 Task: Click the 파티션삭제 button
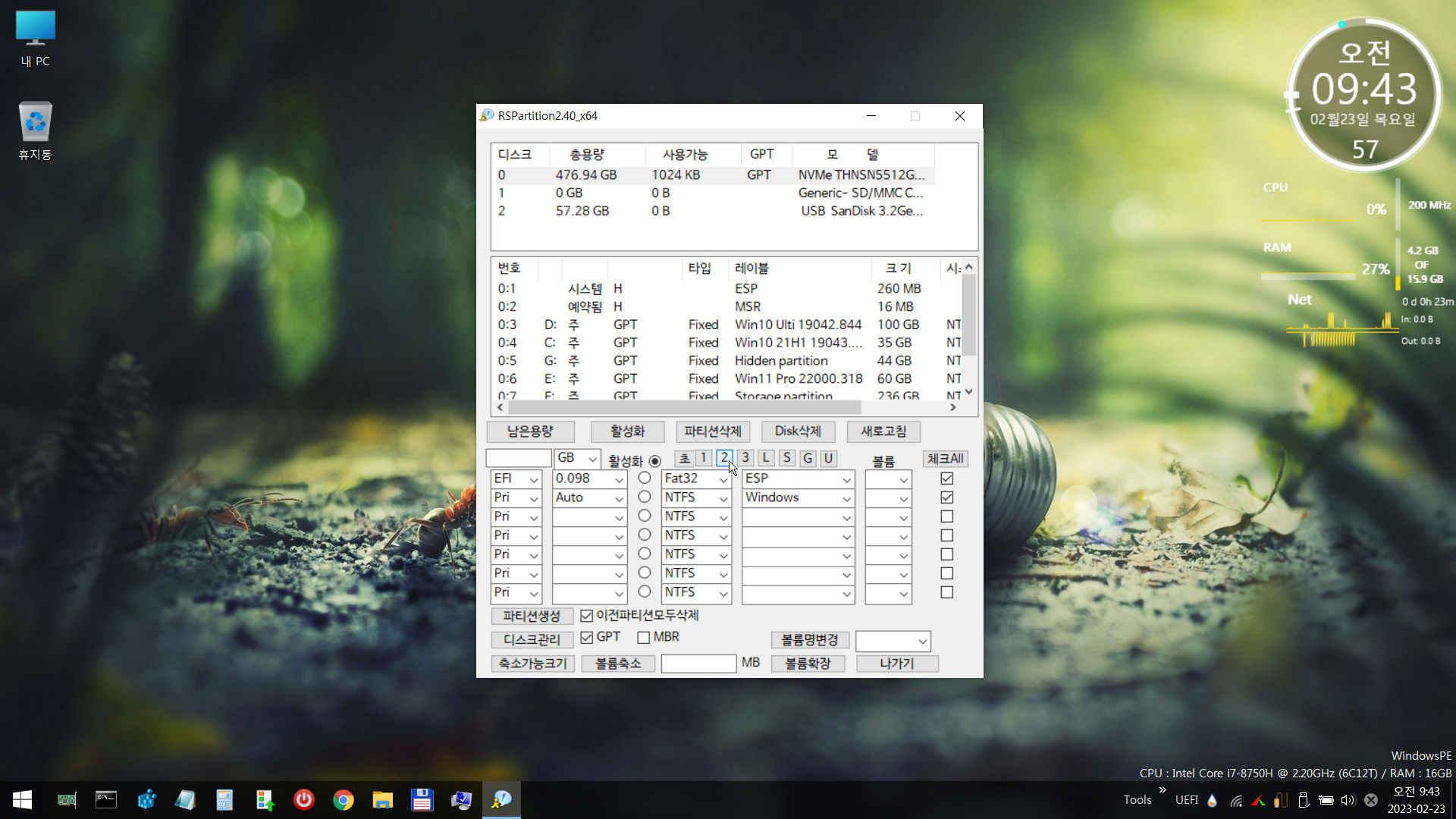pos(713,431)
